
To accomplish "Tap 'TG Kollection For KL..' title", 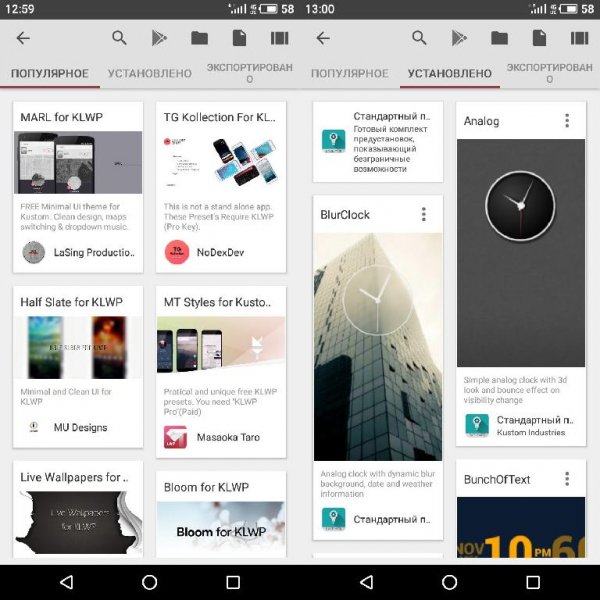I will [220, 117].
